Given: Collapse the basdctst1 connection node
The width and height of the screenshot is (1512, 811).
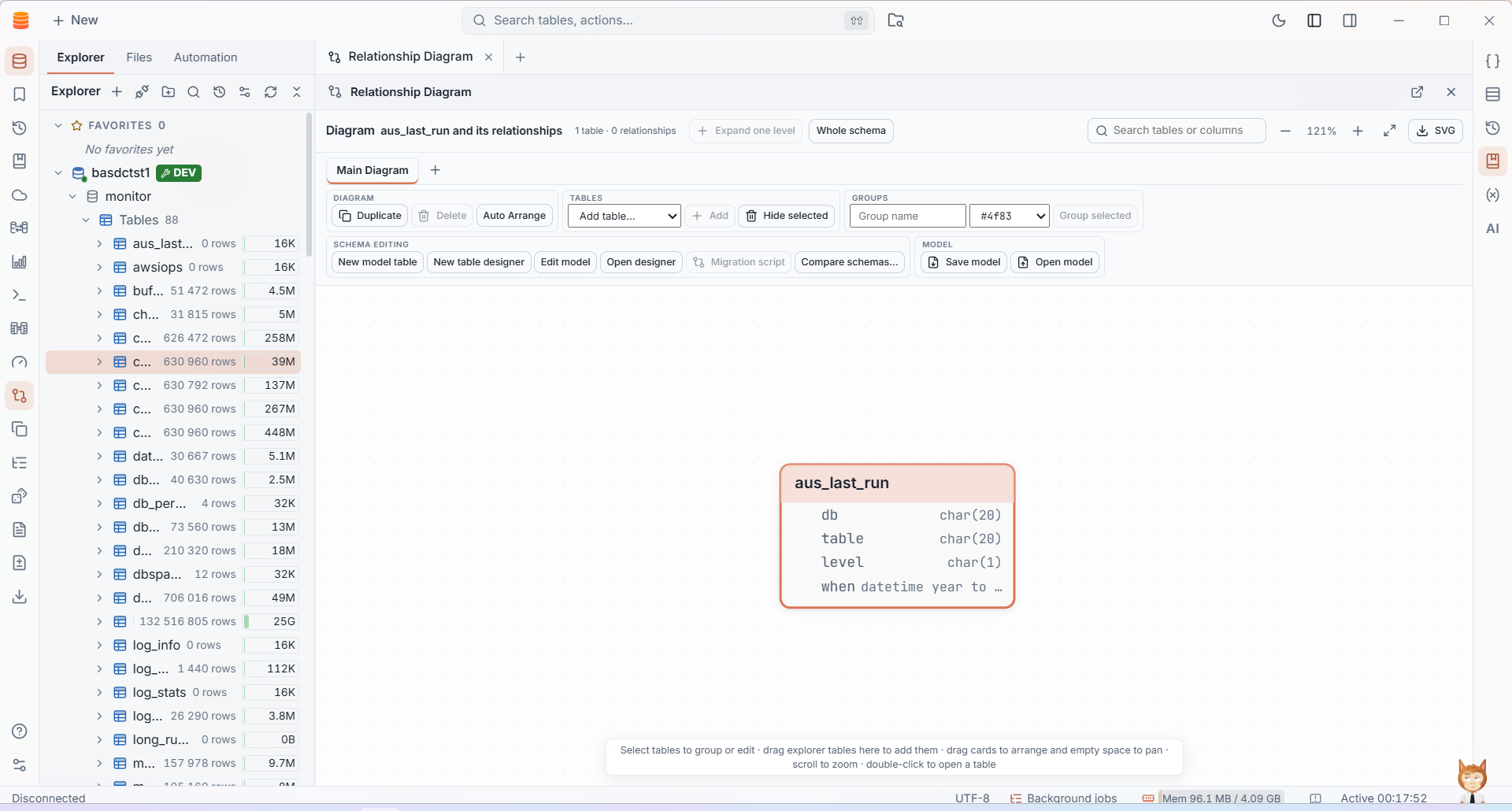Looking at the screenshot, I should tap(58, 172).
